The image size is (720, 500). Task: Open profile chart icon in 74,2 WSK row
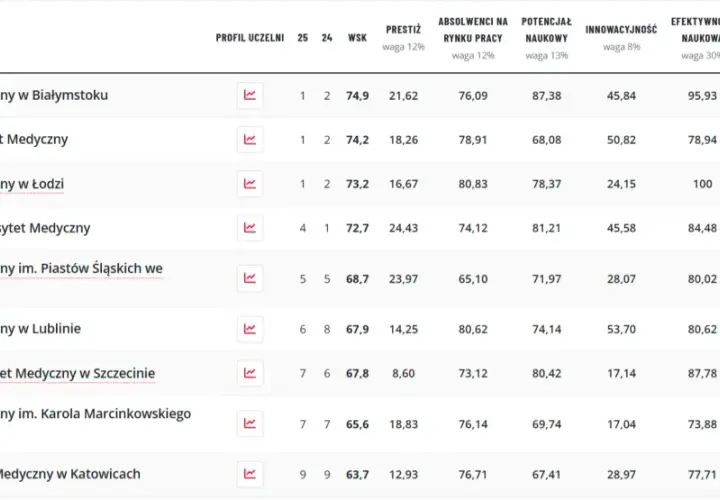pyautogui.click(x=250, y=140)
